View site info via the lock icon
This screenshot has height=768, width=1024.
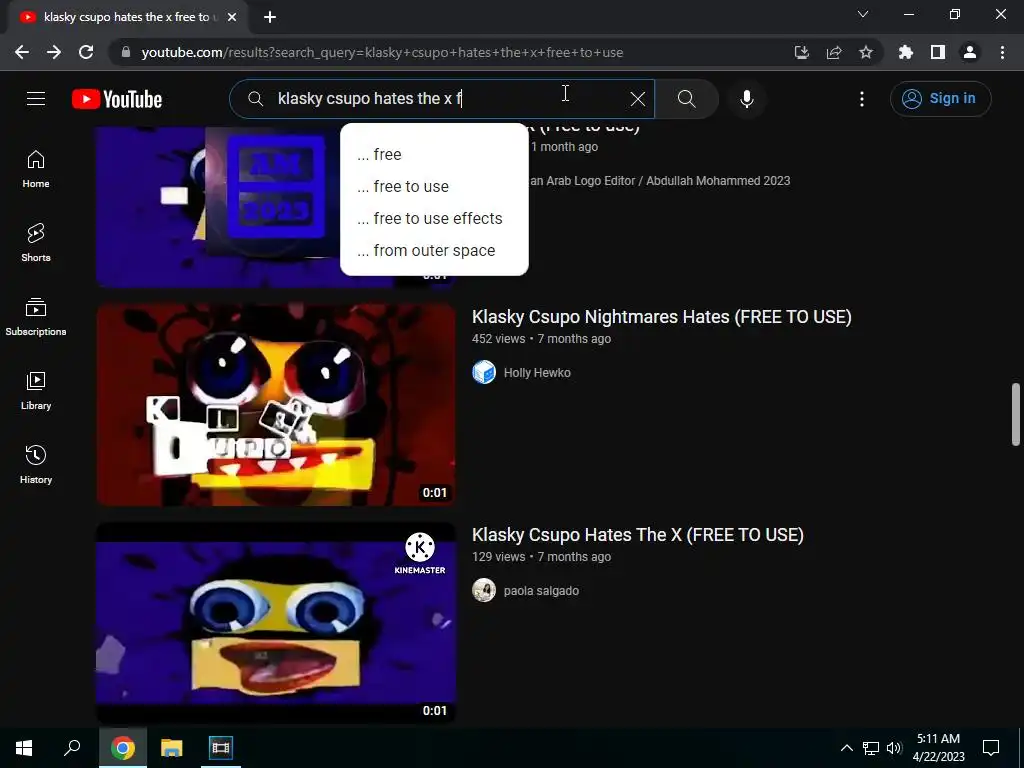pyautogui.click(x=126, y=52)
